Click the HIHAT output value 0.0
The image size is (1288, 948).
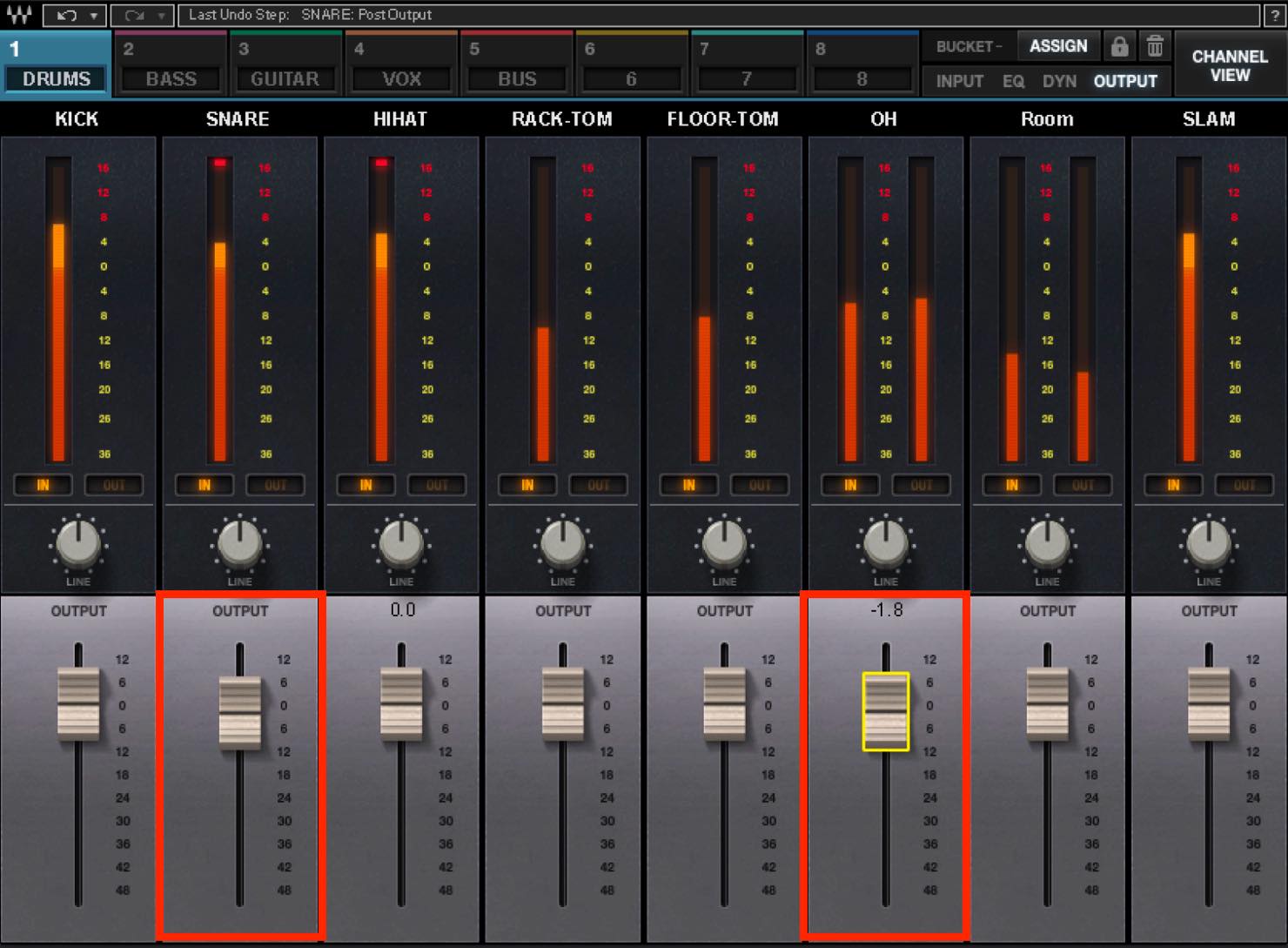(x=402, y=610)
